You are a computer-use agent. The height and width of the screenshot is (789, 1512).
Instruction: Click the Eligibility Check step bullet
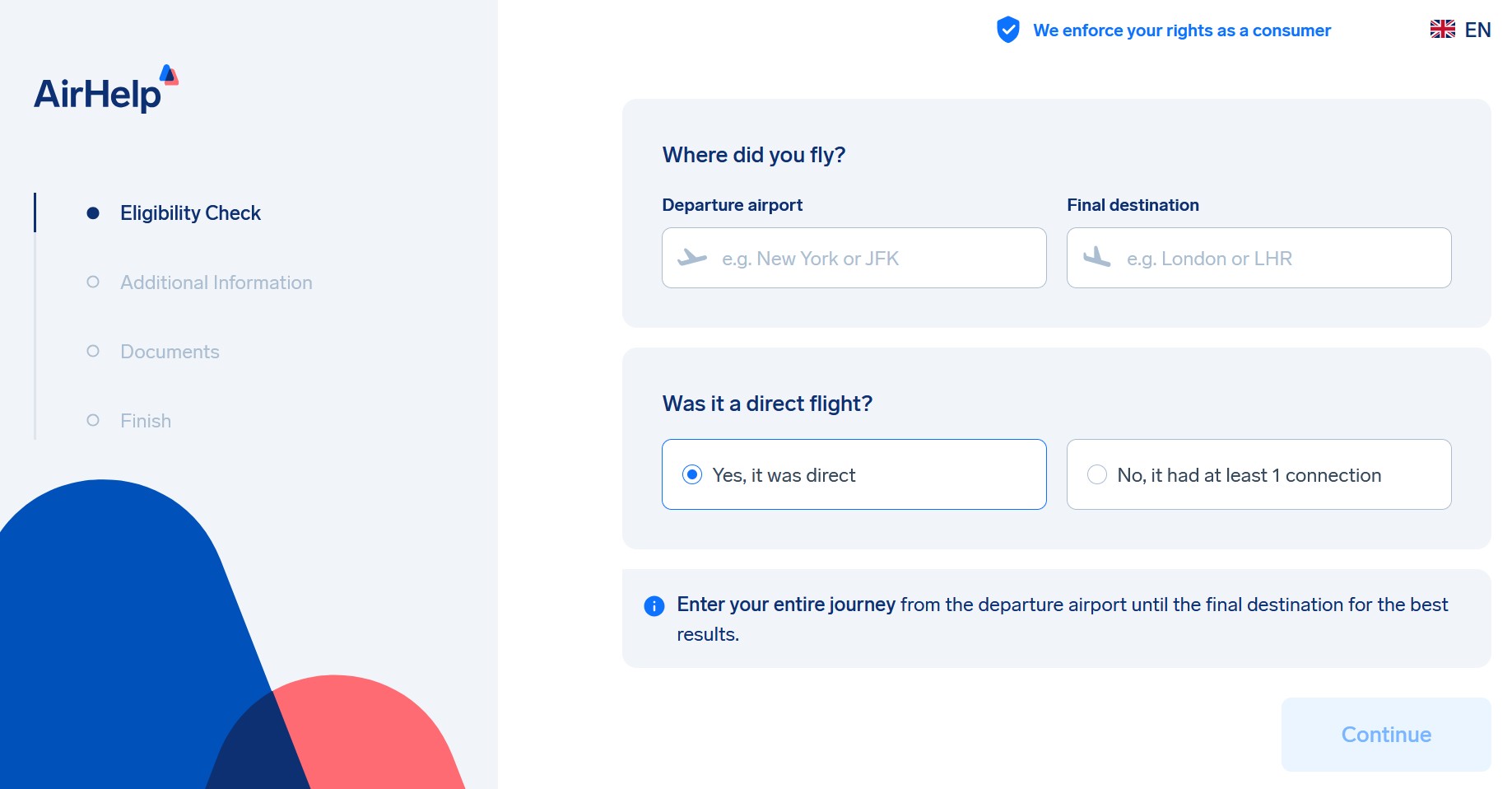[x=93, y=213]
